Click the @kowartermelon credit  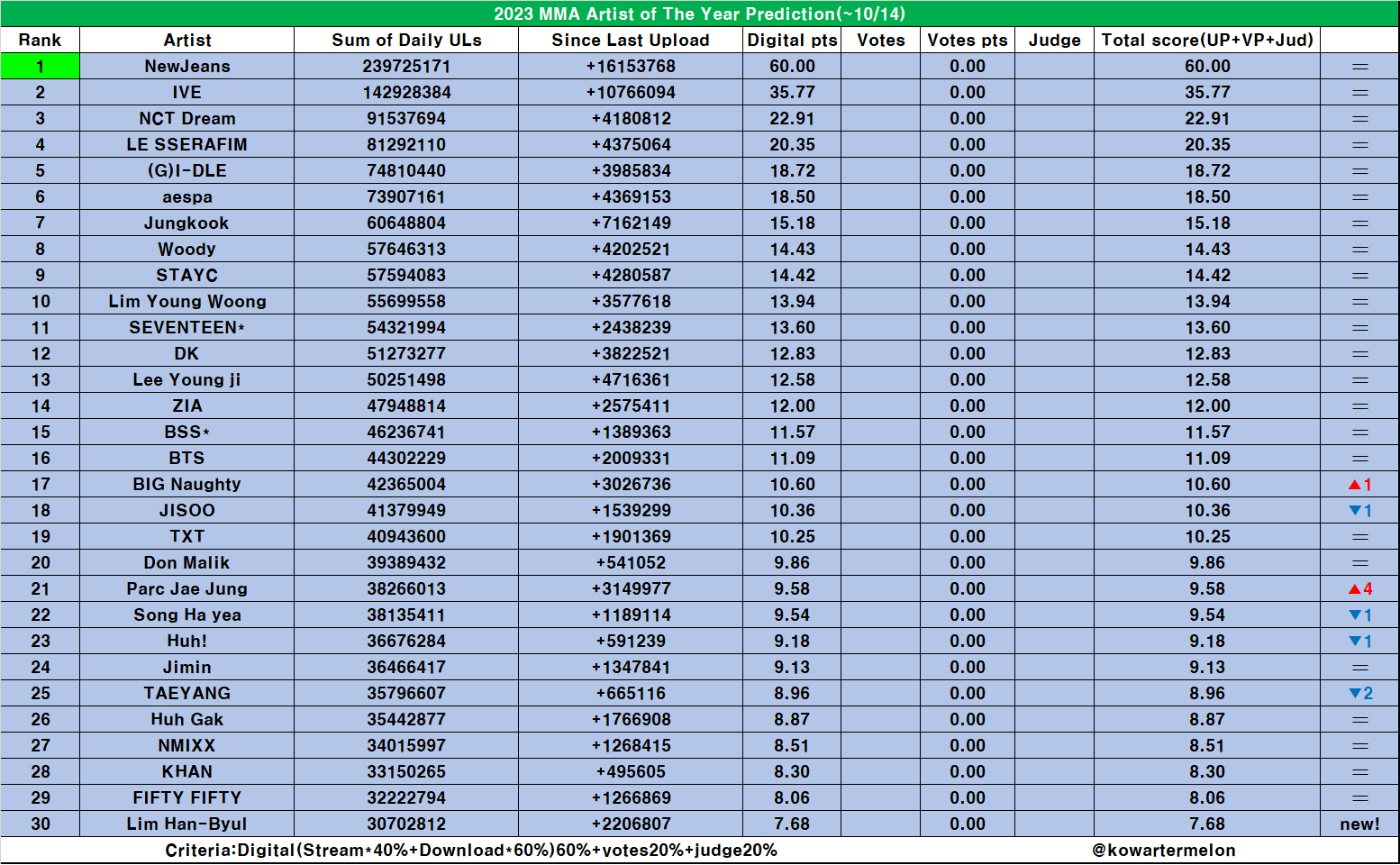click(x=1164, y=851)
